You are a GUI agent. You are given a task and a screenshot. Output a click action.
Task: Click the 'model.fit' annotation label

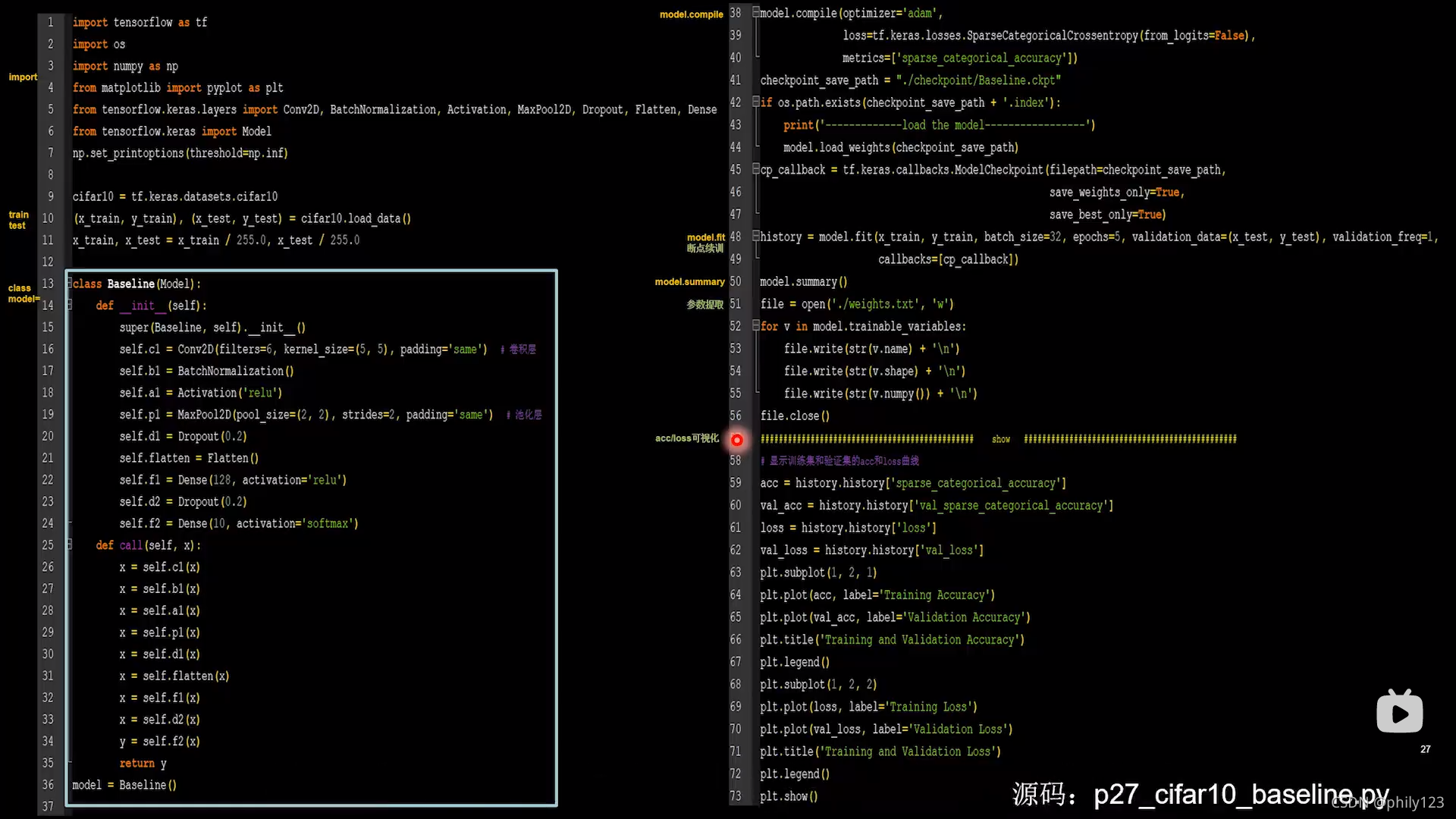coord(705,237)
